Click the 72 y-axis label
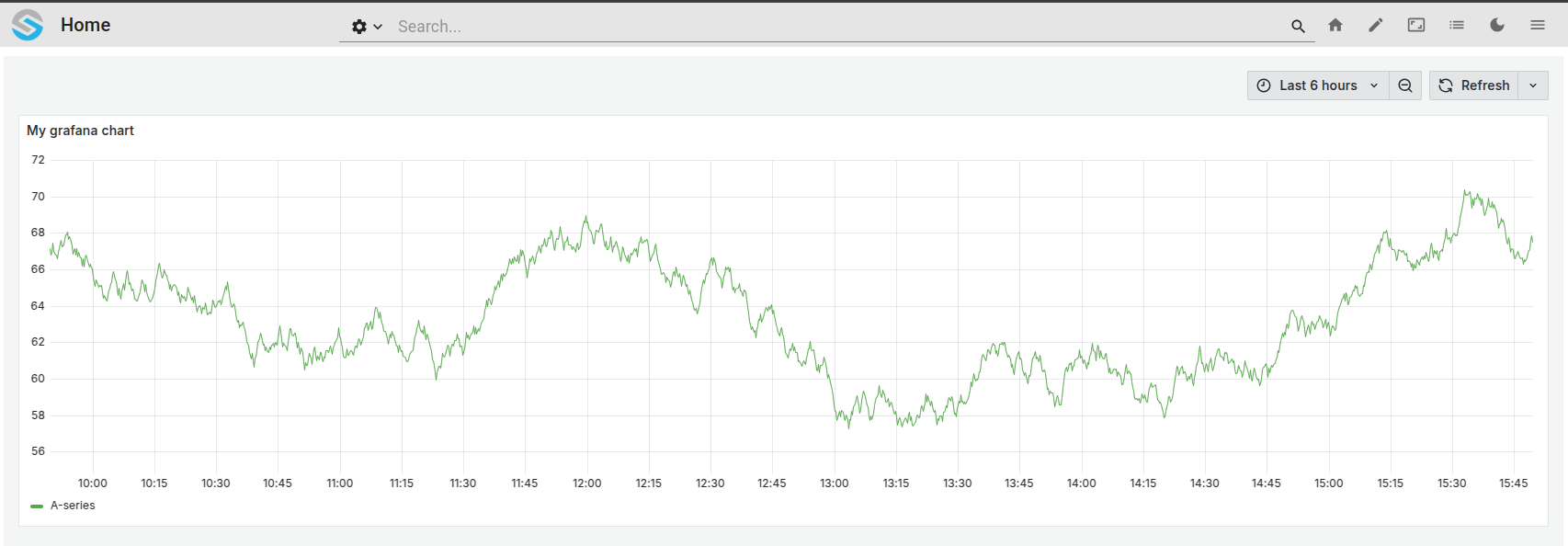1568x546 pixels. click(38, 160)
